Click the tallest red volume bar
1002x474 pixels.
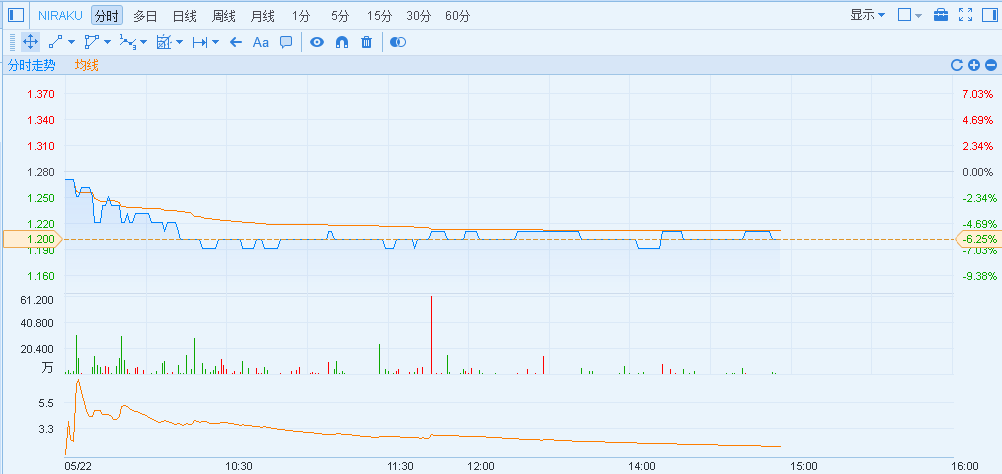pos(431,335)
